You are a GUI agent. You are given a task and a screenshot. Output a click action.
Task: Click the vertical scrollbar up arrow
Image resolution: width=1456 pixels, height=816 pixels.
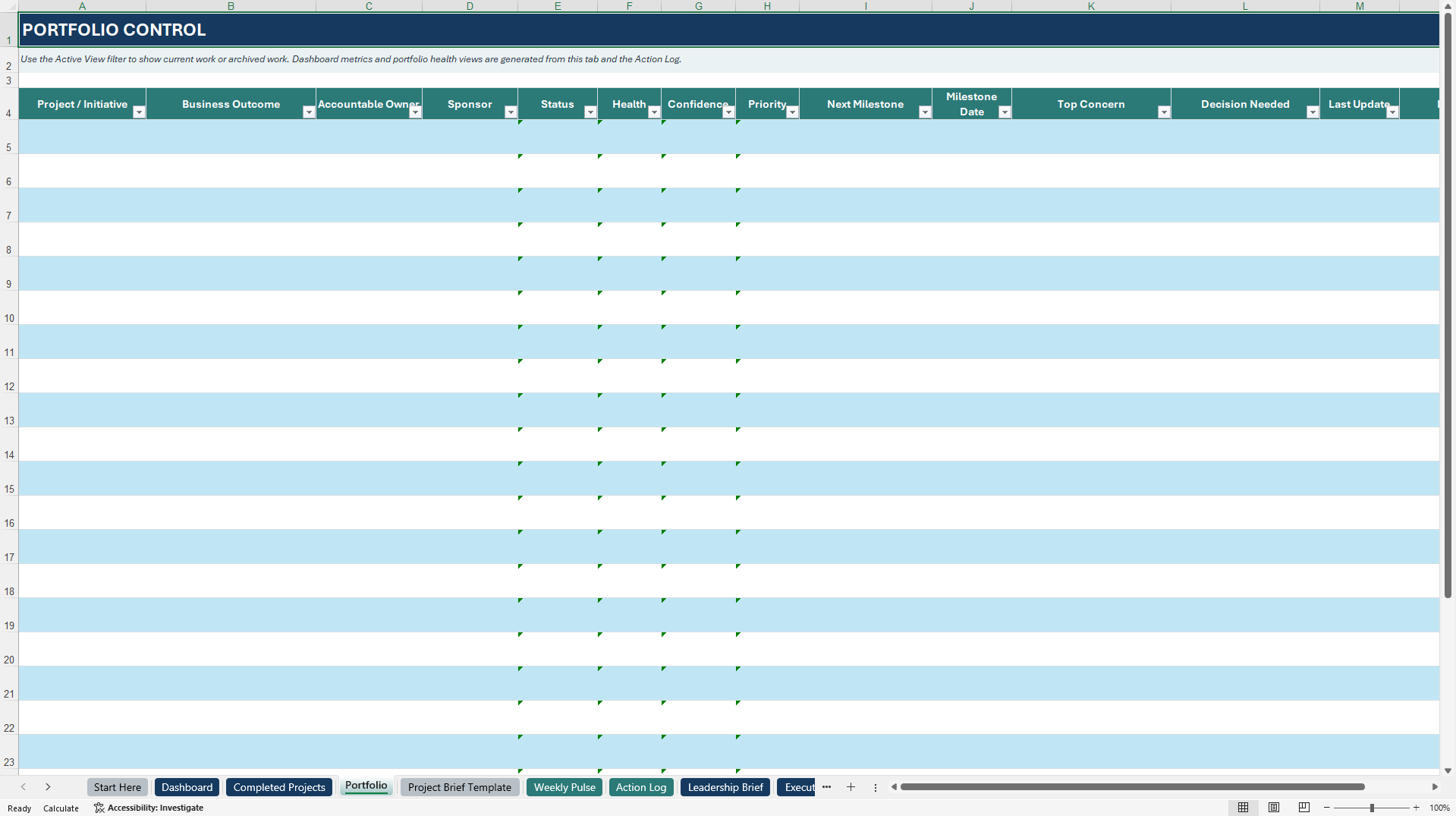click(1448, 6)
